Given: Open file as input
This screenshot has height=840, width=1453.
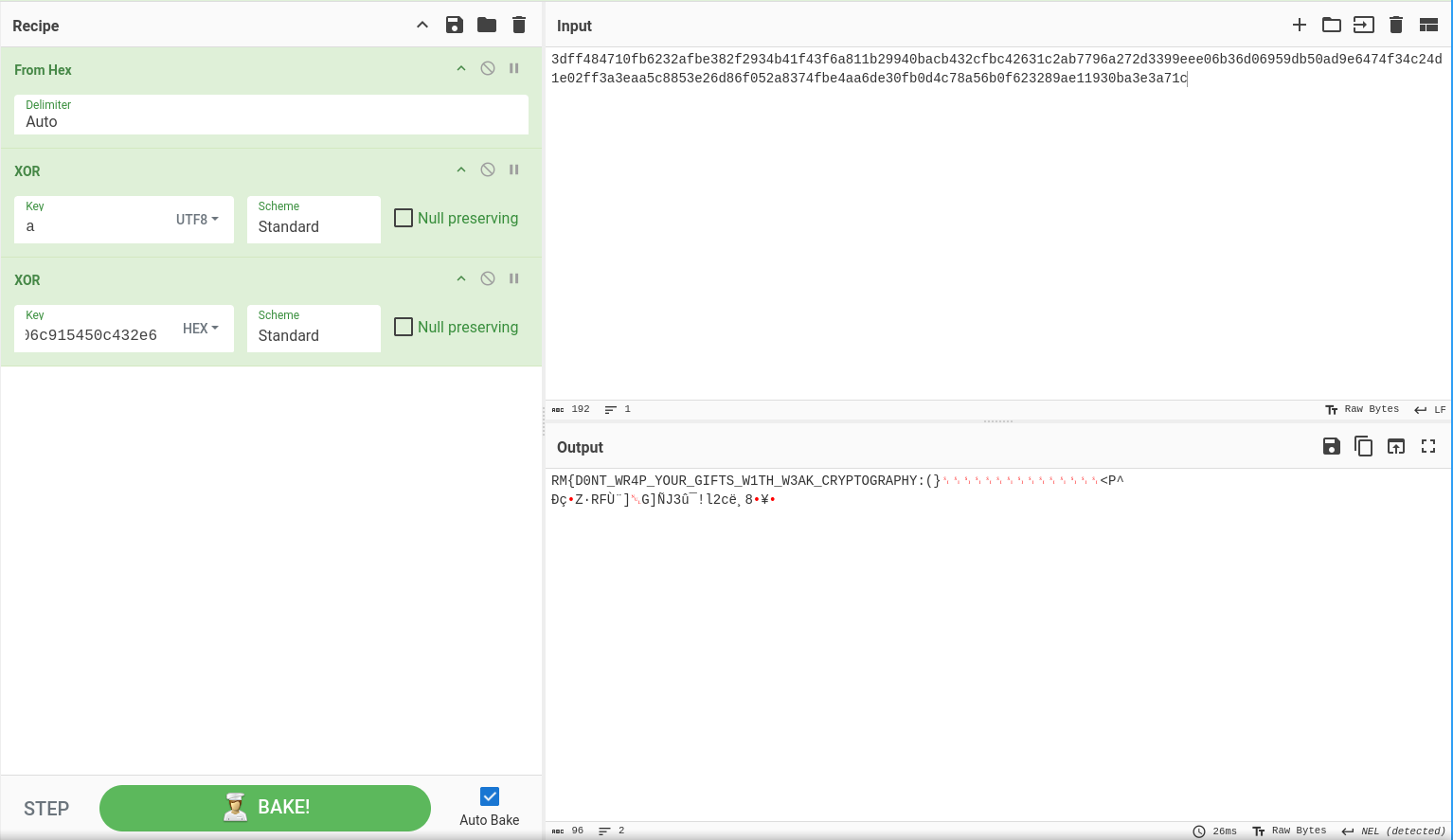Looking at the screenshot, I should point(1364,25).
